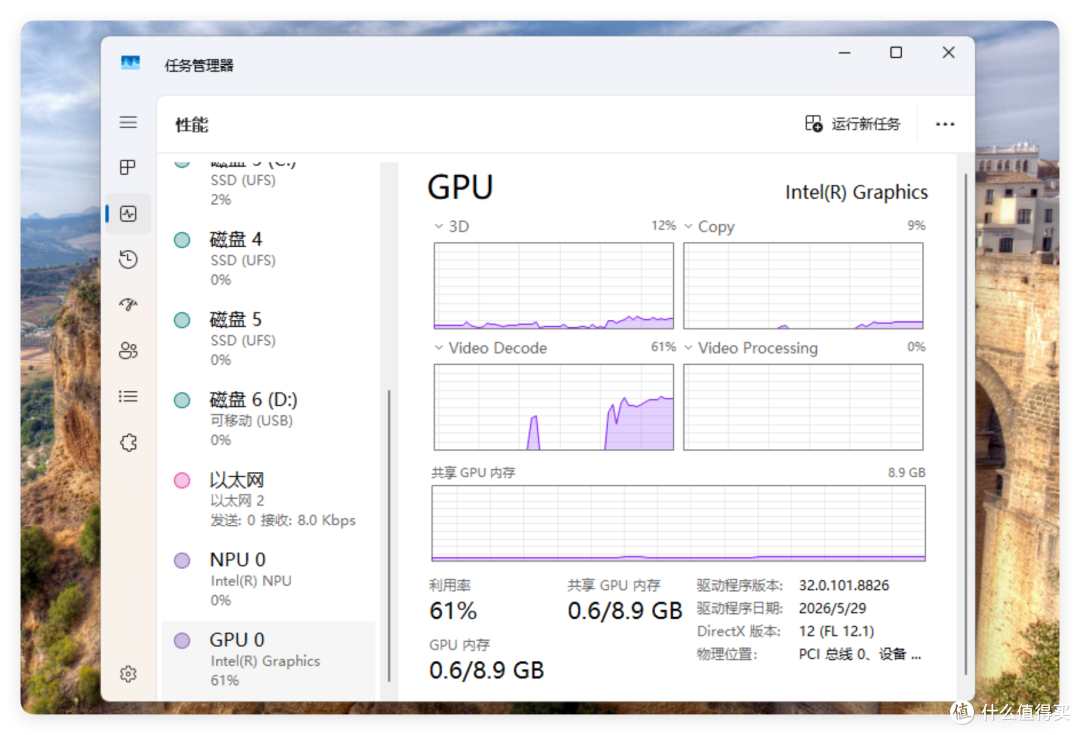The image size is (1080, 735).
Task: Open the App history page icon
Action: 128,260
